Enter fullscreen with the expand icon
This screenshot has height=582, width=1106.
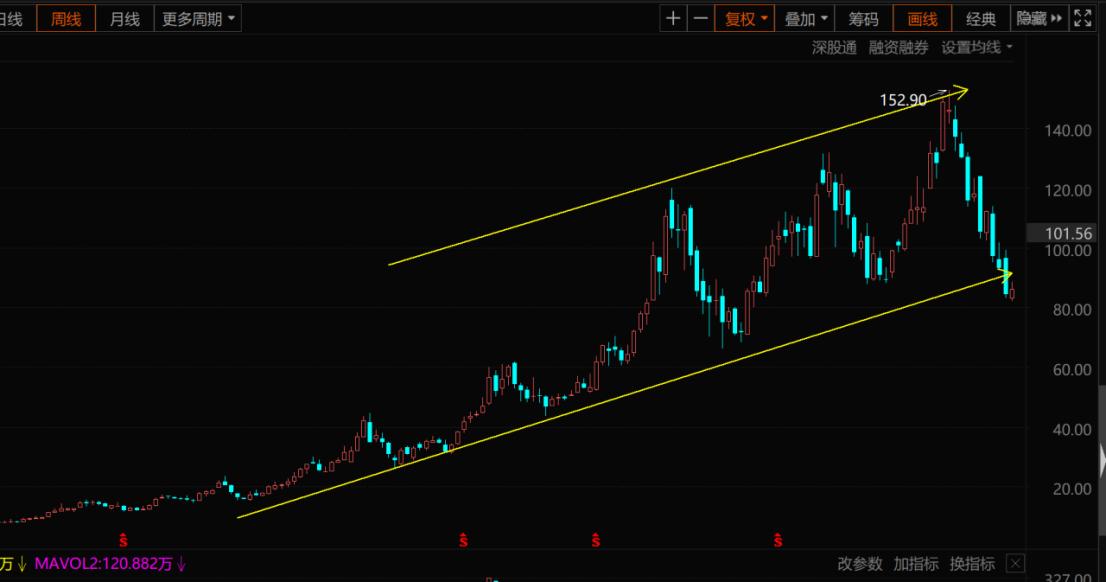point(1083,19)
